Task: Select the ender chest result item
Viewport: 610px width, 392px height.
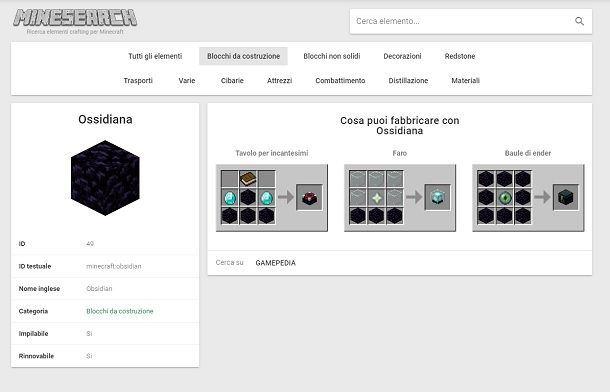Action: 566,198
